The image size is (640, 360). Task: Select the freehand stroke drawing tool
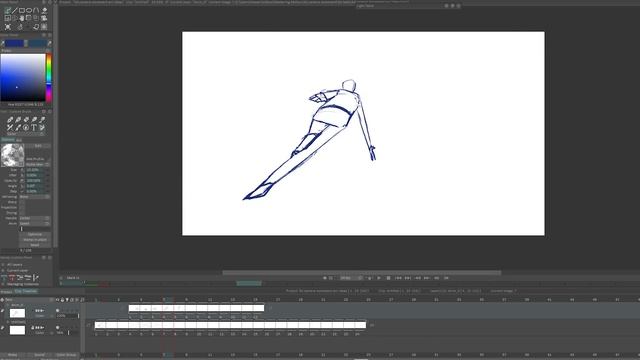point(8,10)
